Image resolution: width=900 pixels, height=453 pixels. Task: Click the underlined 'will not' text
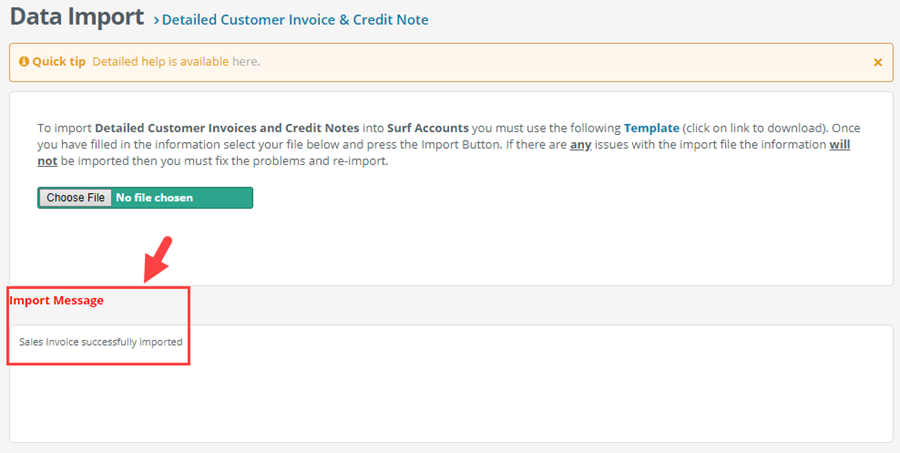click(840, 145)
